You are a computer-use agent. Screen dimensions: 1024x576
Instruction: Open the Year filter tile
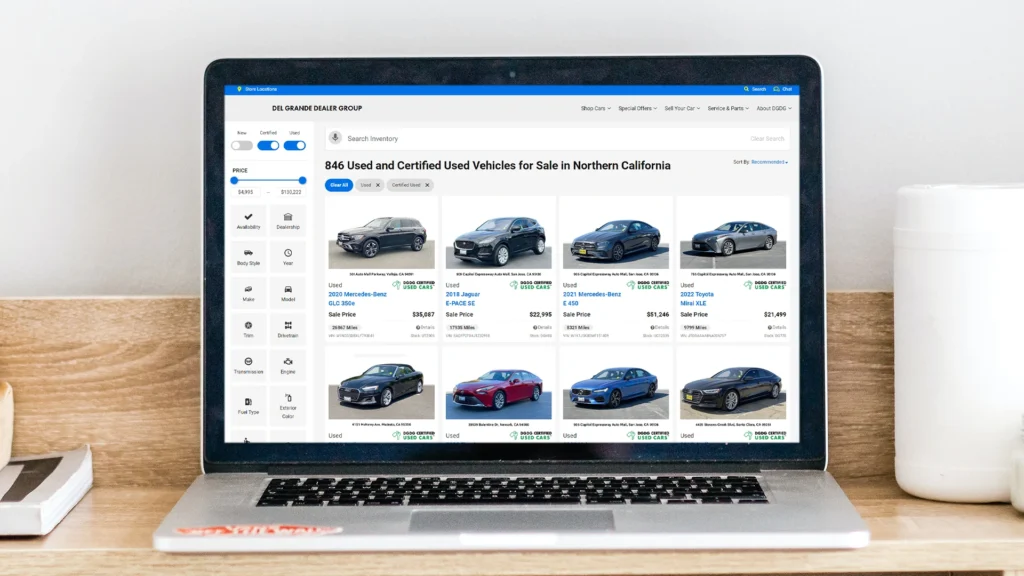288,257
